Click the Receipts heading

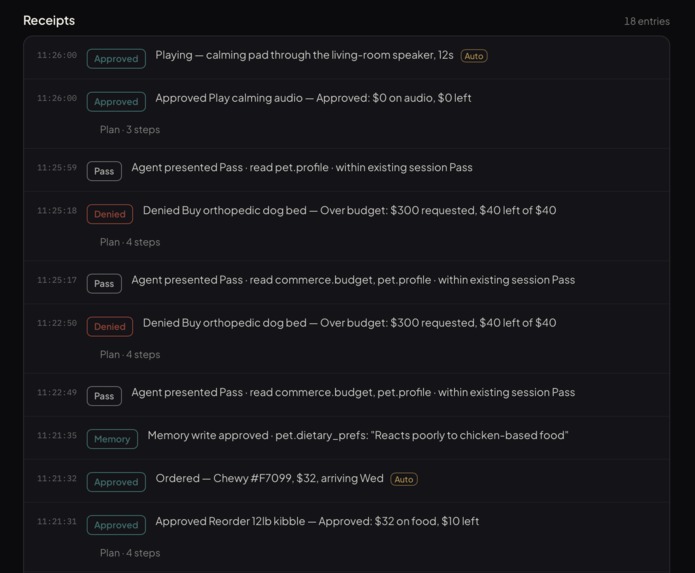[x=49, y=21]
